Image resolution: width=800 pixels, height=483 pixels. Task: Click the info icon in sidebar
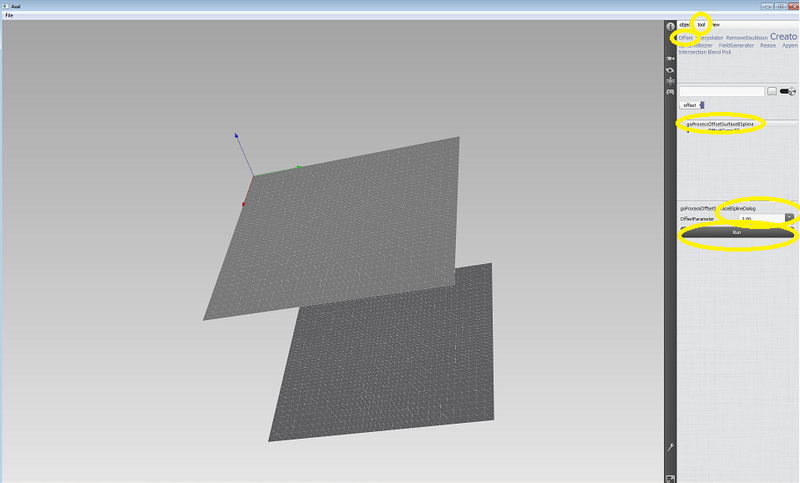pyautogui.click(x=670, y=26)
